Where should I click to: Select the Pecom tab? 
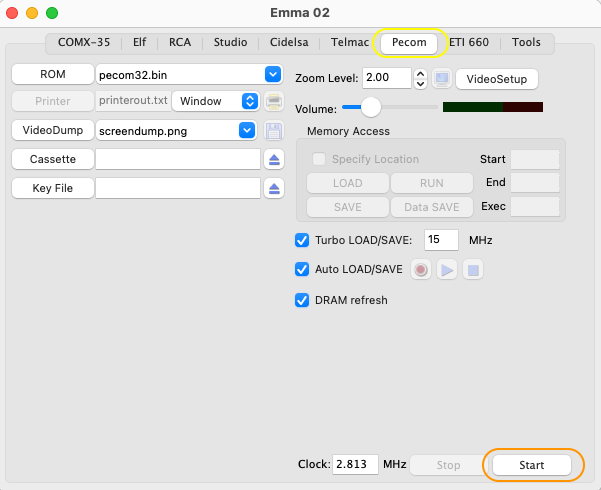pos(409,42)
